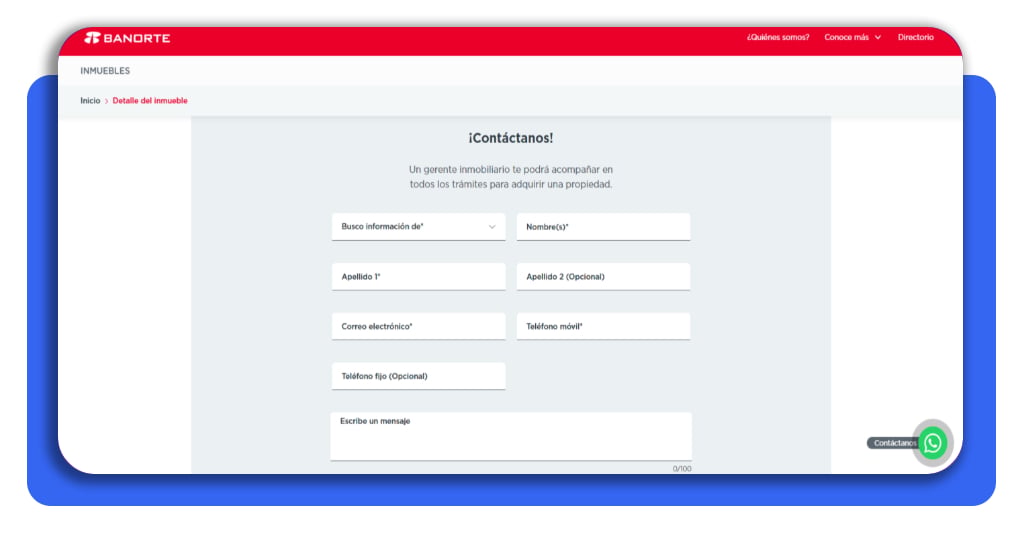Expand the Conoce más menu
The height and width of the screenshot is (536, 1024).
(x=852, y=37)
